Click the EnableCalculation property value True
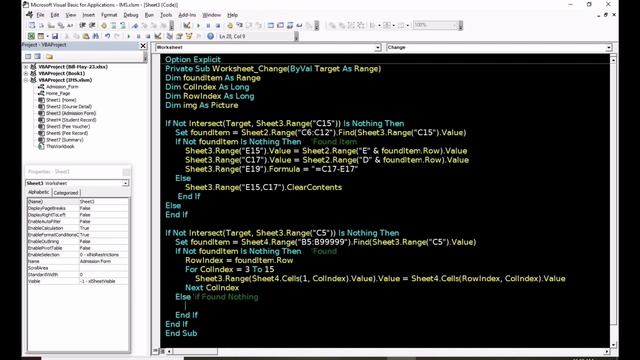 point(104,228)
